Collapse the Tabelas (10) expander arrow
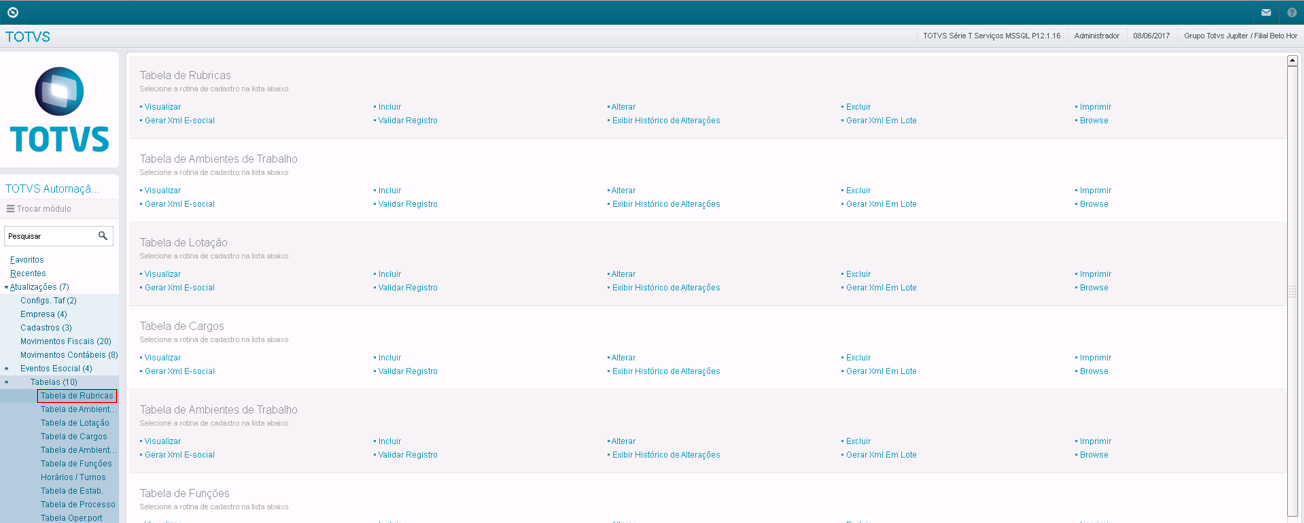The height and width of the screenshot is (523, 1304). [6, 382]
